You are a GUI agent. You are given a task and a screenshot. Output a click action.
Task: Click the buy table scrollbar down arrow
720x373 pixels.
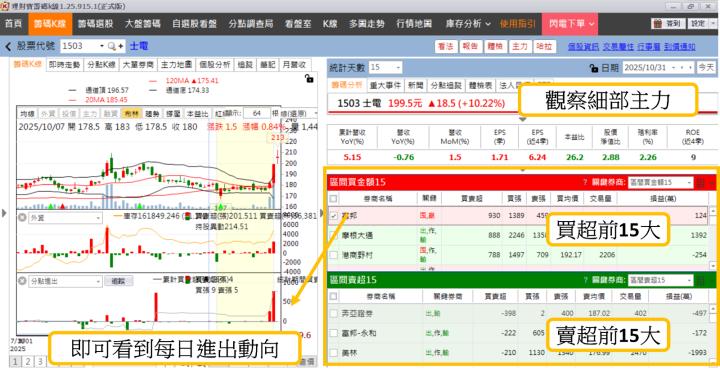coord(713,266)
